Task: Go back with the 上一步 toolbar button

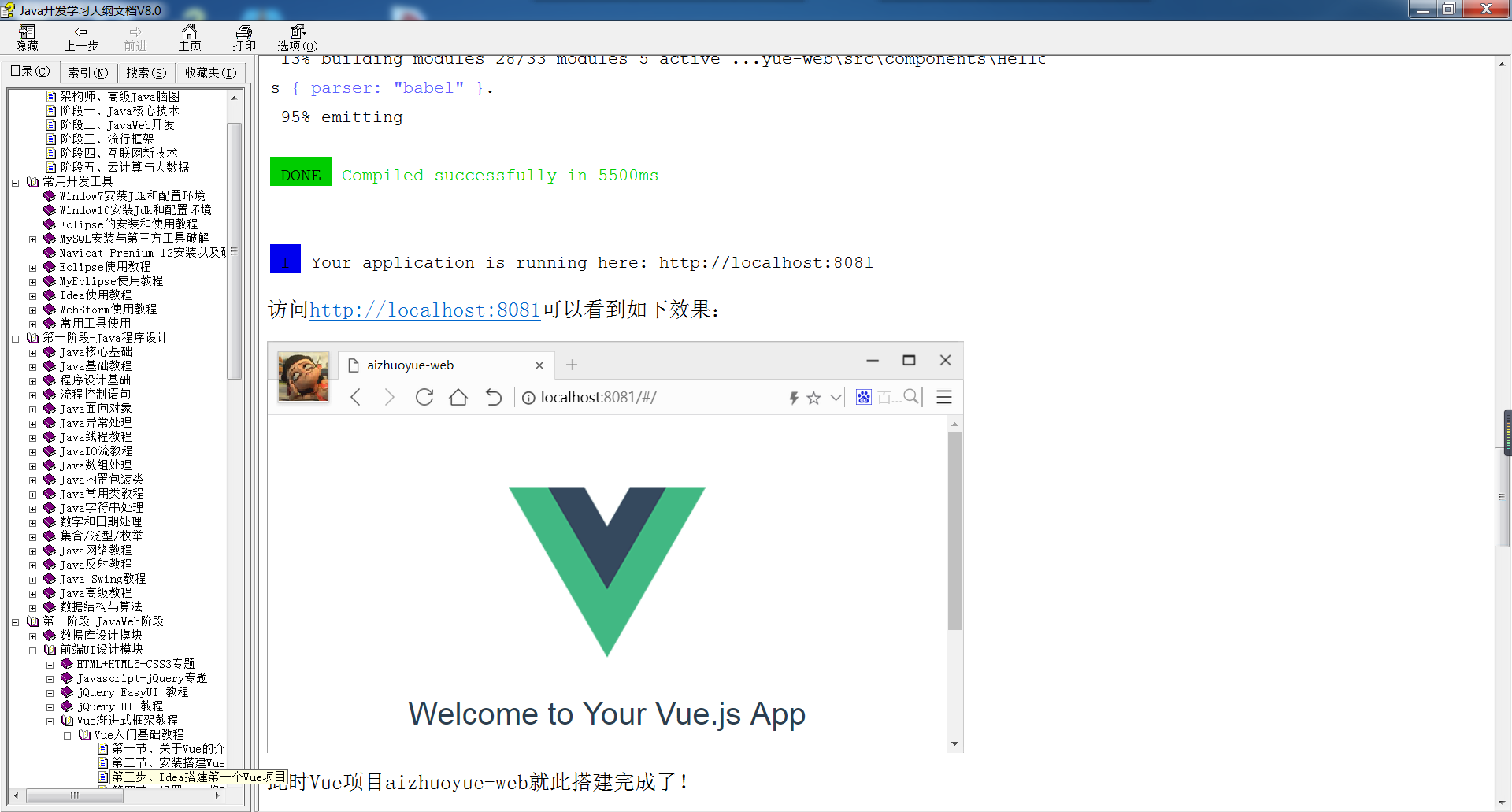Action: click(81, 38)
